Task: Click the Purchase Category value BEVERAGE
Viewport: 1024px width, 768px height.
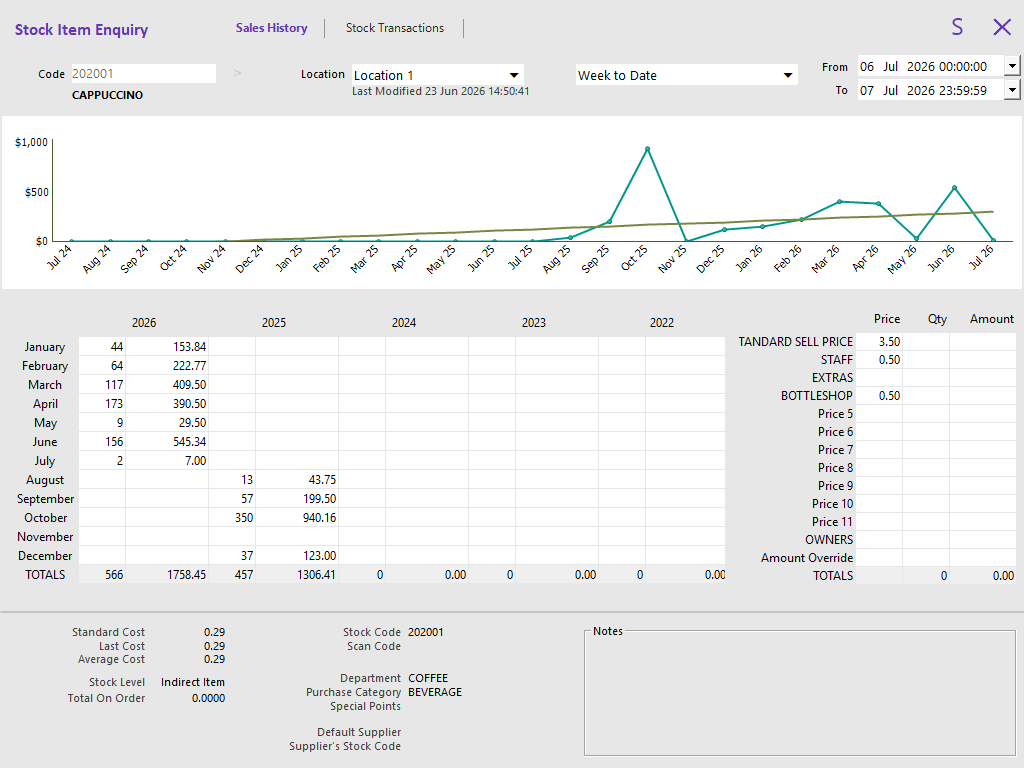Action: click(435, 692)
